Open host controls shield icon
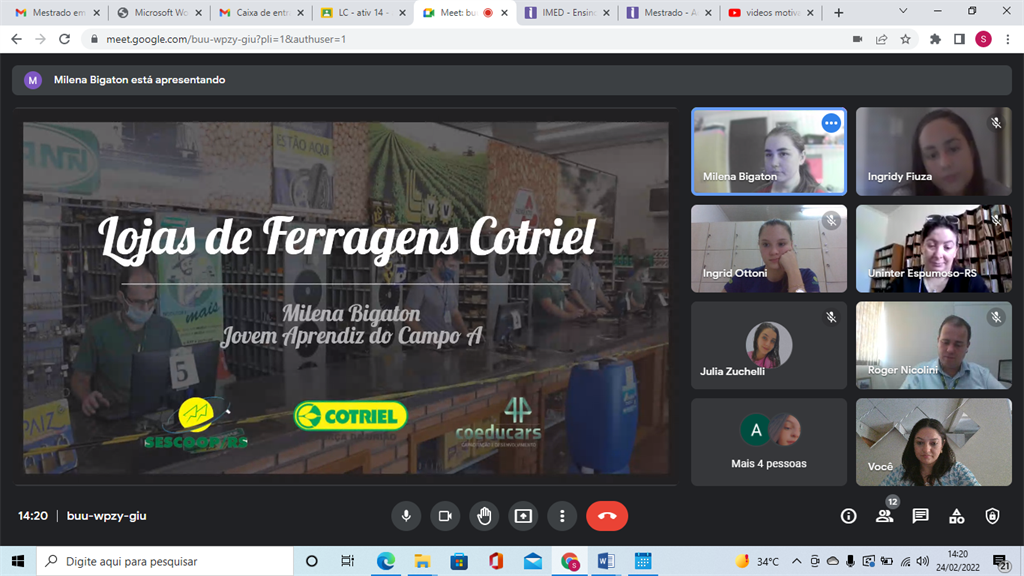The width and height of the screenshot is (1024, 576). point(993,516)
